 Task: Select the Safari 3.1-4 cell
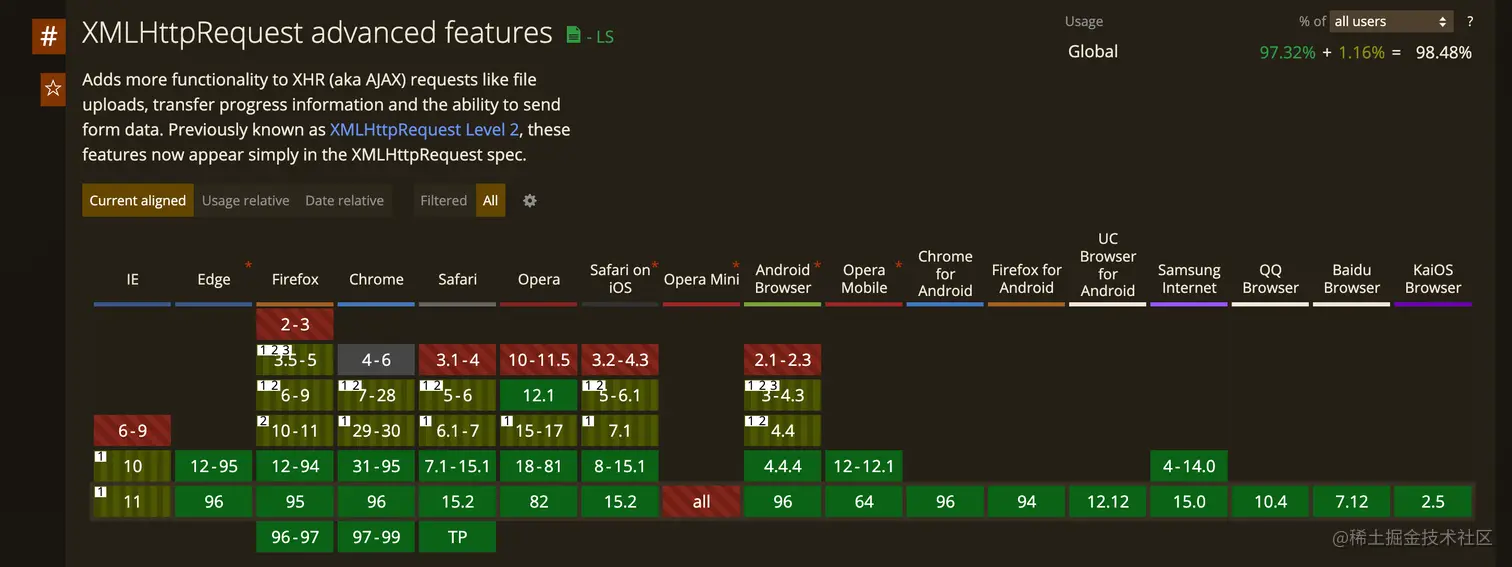(x=458, y=360)
